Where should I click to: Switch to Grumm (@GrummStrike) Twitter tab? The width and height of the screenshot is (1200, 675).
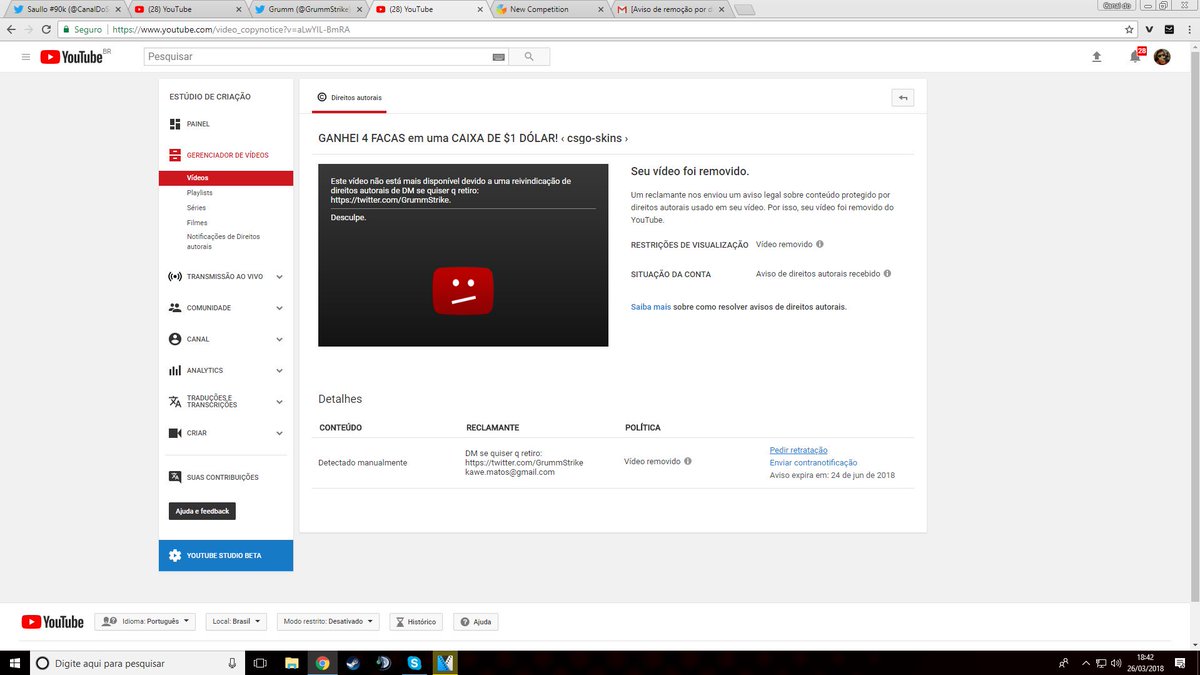point(308,9)
